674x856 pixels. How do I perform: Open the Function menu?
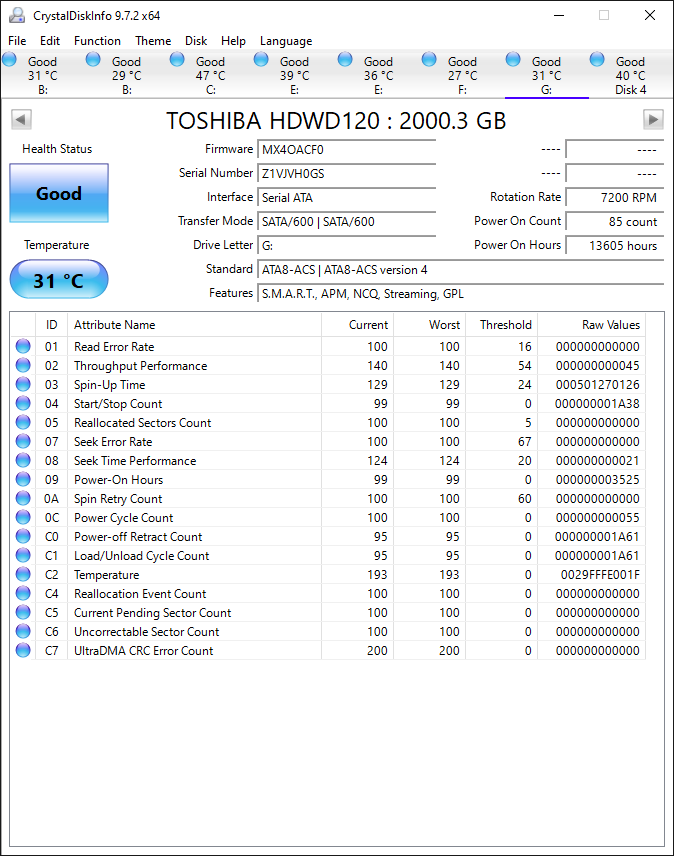[97, 41]
